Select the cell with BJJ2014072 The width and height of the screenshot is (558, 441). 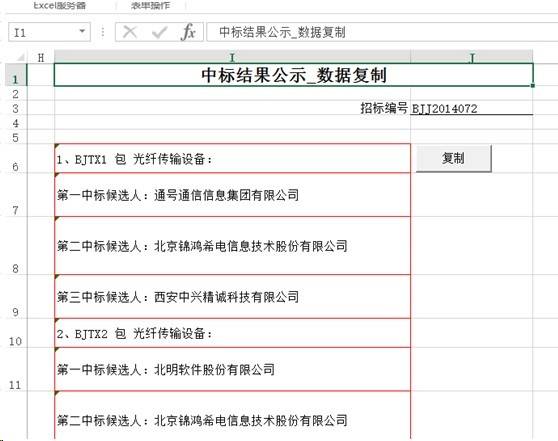(472, 108)
